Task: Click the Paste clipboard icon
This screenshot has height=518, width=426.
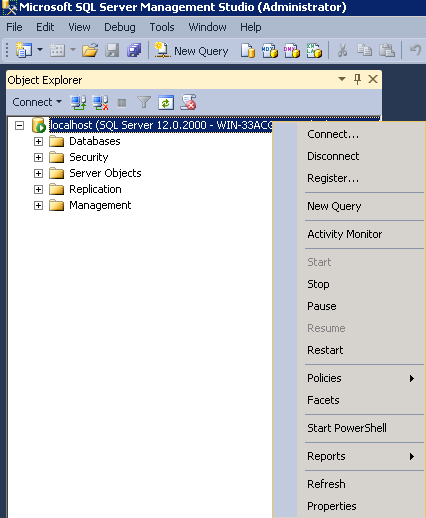Action: (x=387, y=50)
